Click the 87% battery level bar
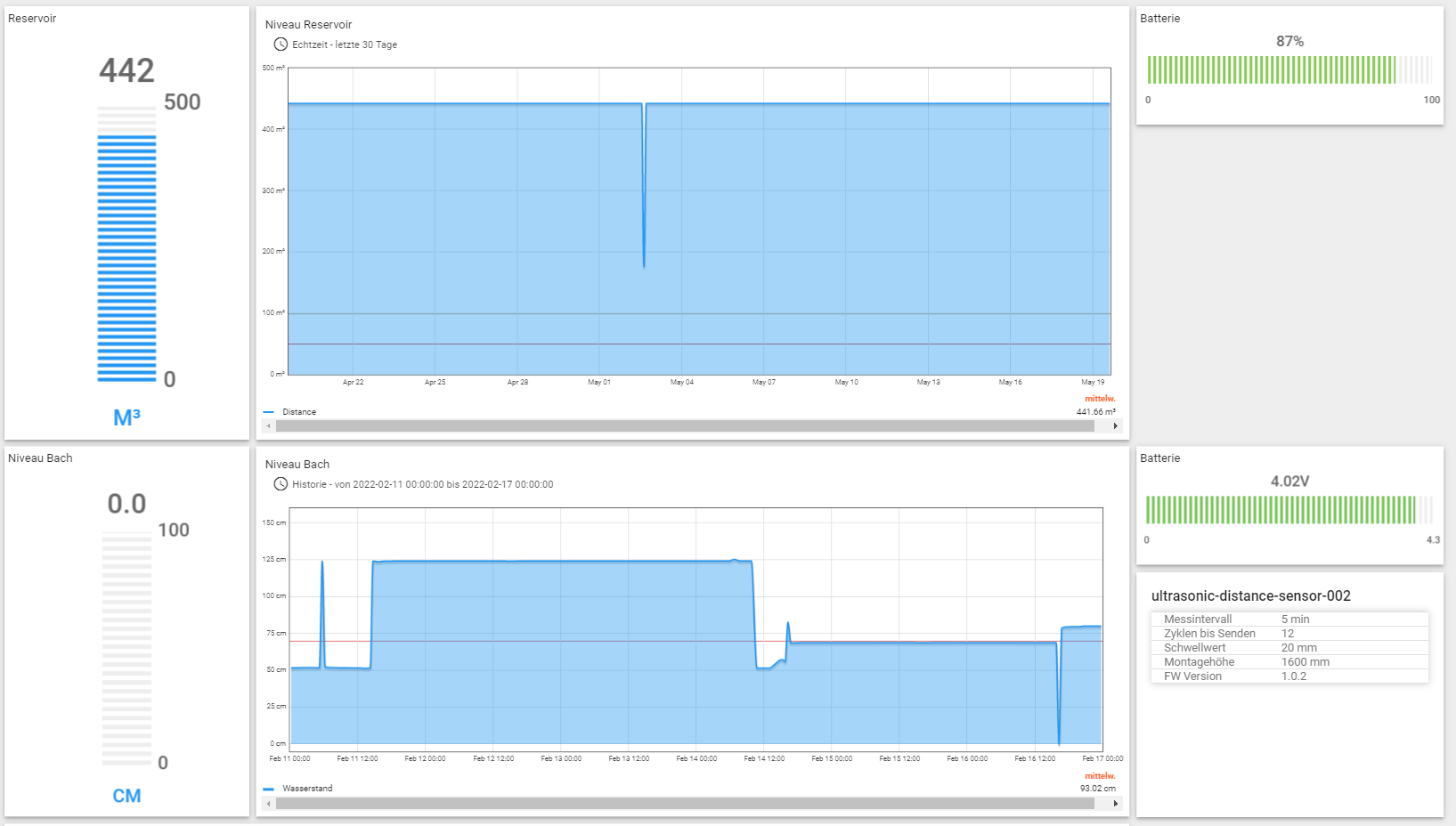 coord(1289,70)
